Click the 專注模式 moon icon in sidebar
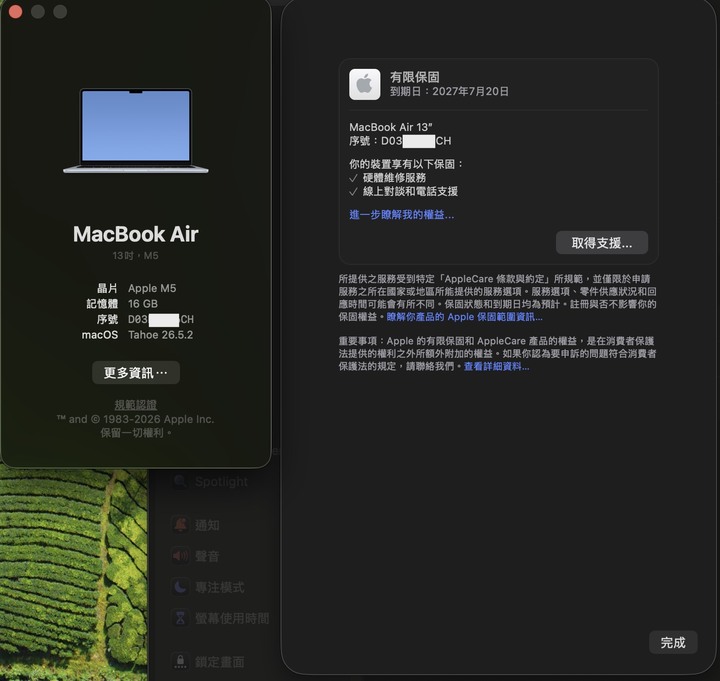Screen dimensions: 720x681 point(180,586)
